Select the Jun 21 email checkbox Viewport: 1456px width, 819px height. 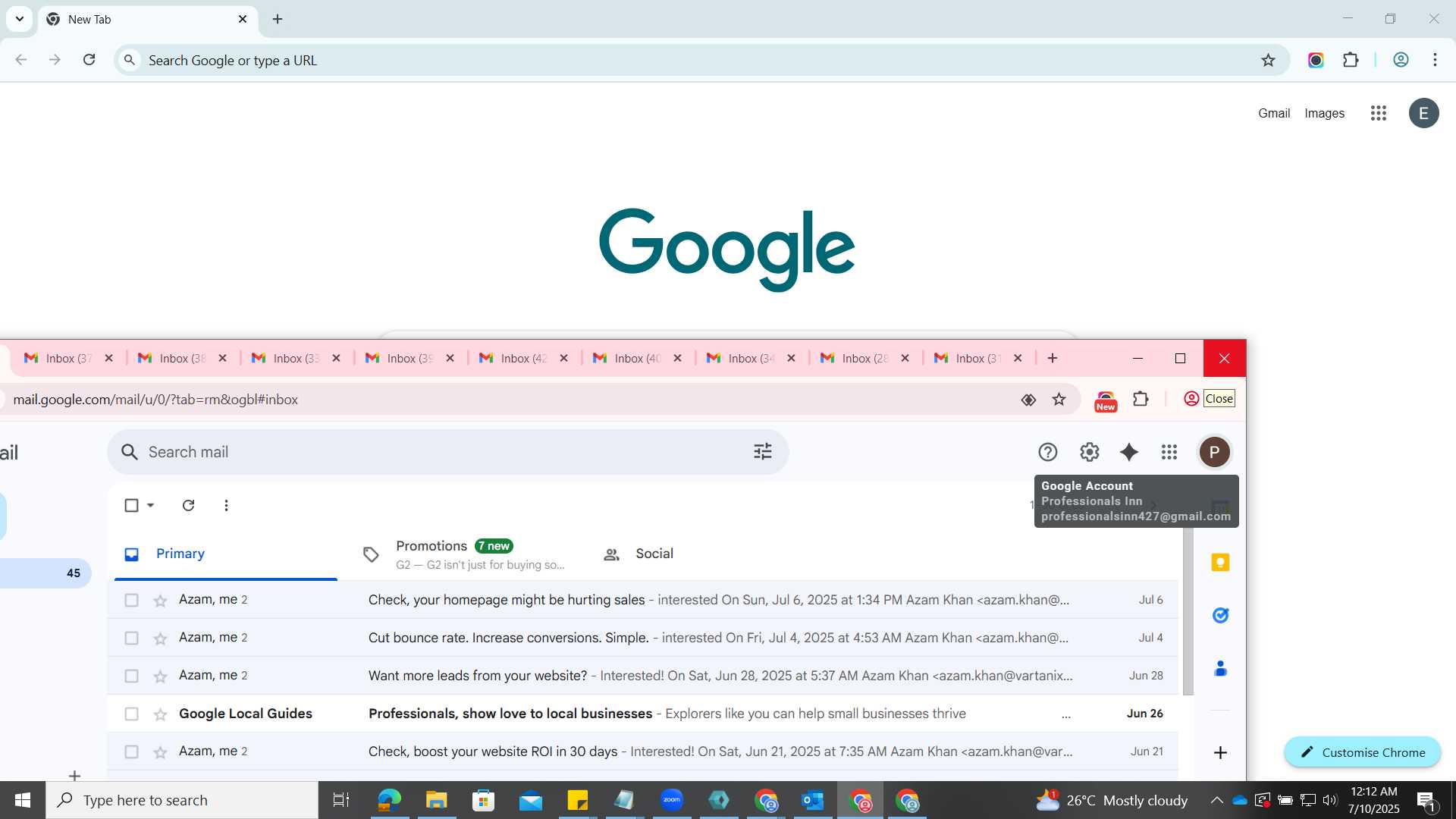tap(131, 752)
